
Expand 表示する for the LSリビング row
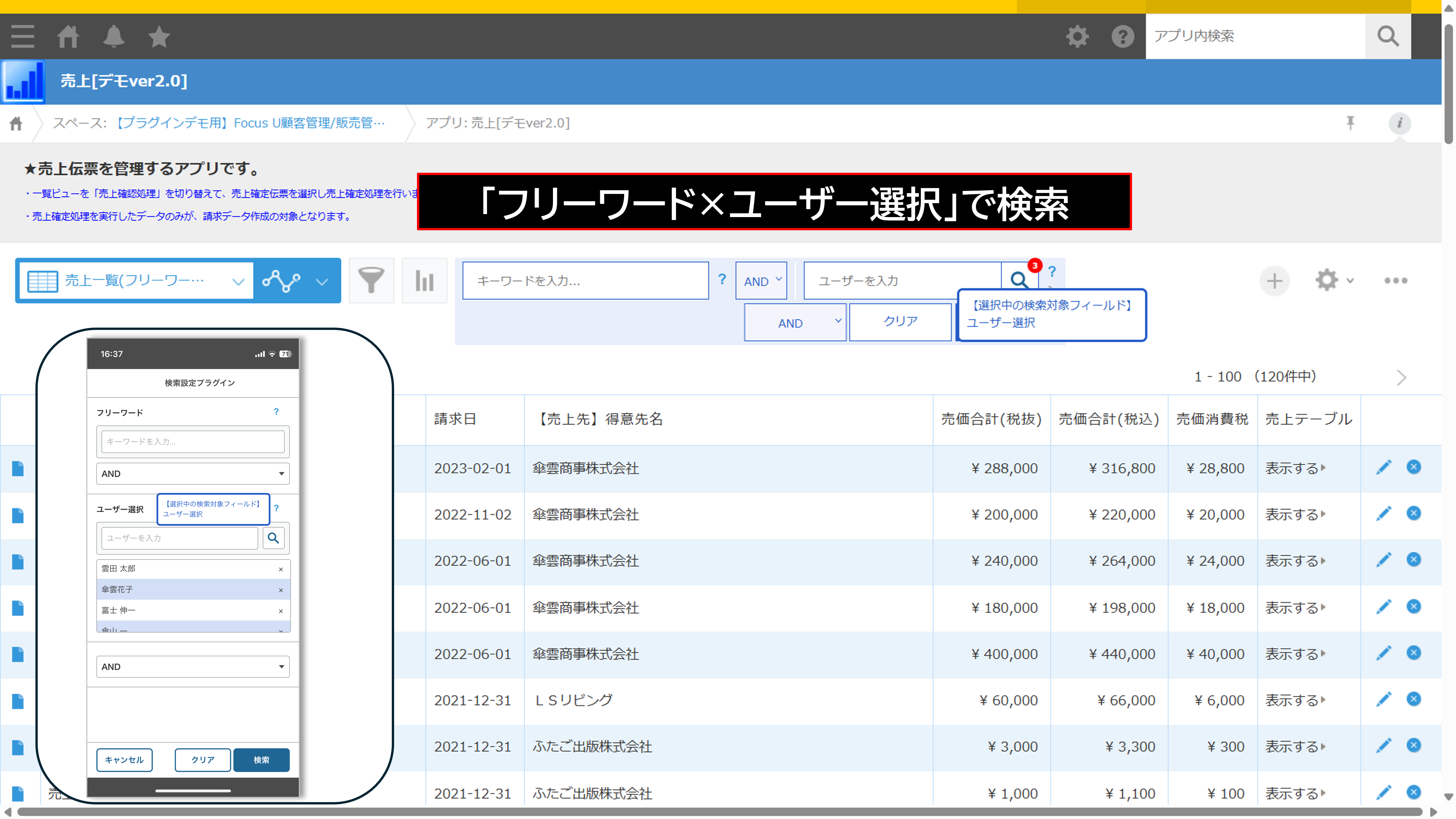click(1295, 701)
